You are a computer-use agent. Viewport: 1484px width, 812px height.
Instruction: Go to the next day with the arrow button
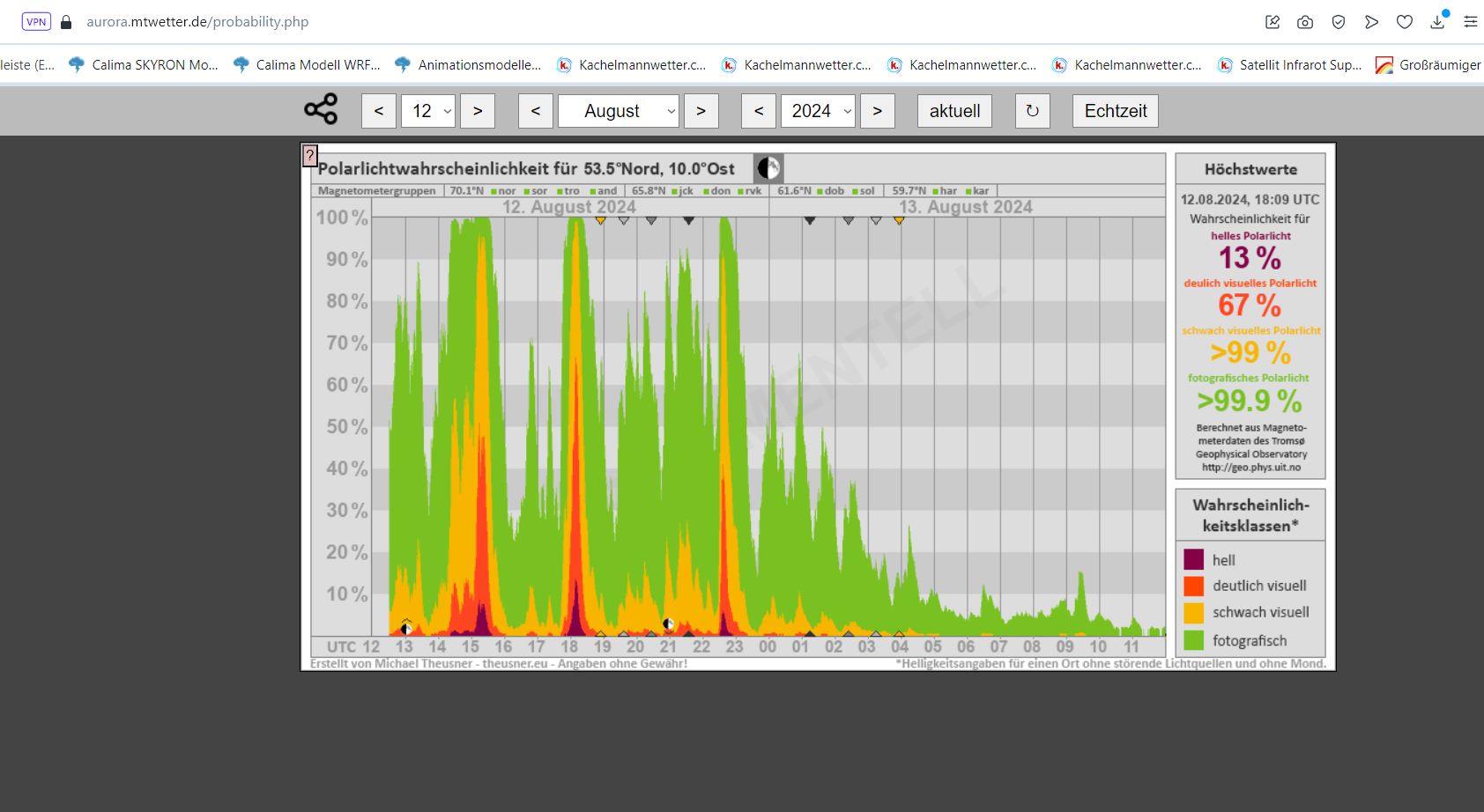[478, 111]
